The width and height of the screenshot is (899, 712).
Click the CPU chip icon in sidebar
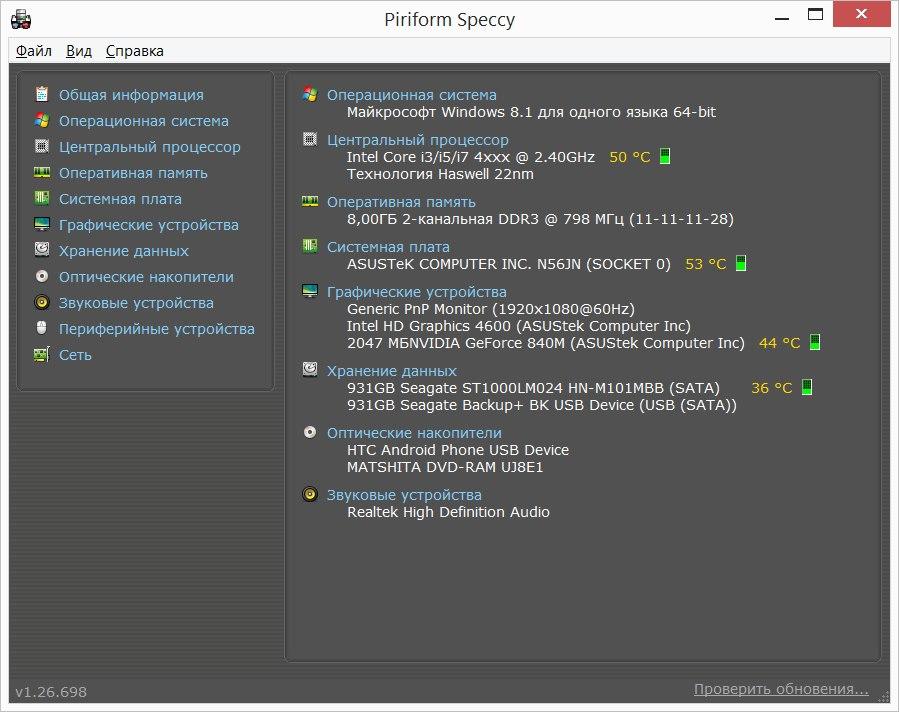point(42,146)
